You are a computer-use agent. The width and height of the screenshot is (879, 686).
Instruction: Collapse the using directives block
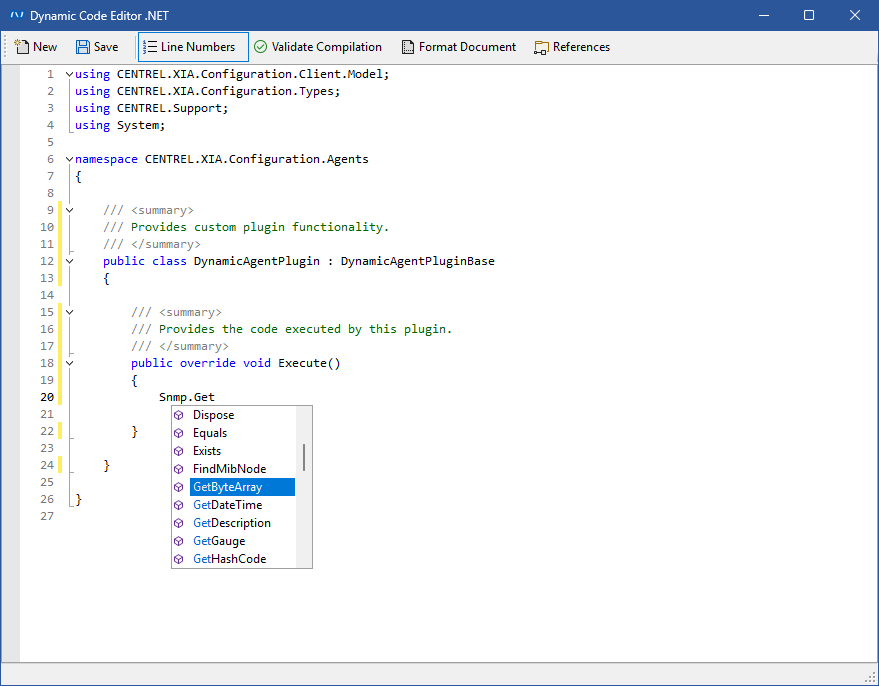[69, 74]
